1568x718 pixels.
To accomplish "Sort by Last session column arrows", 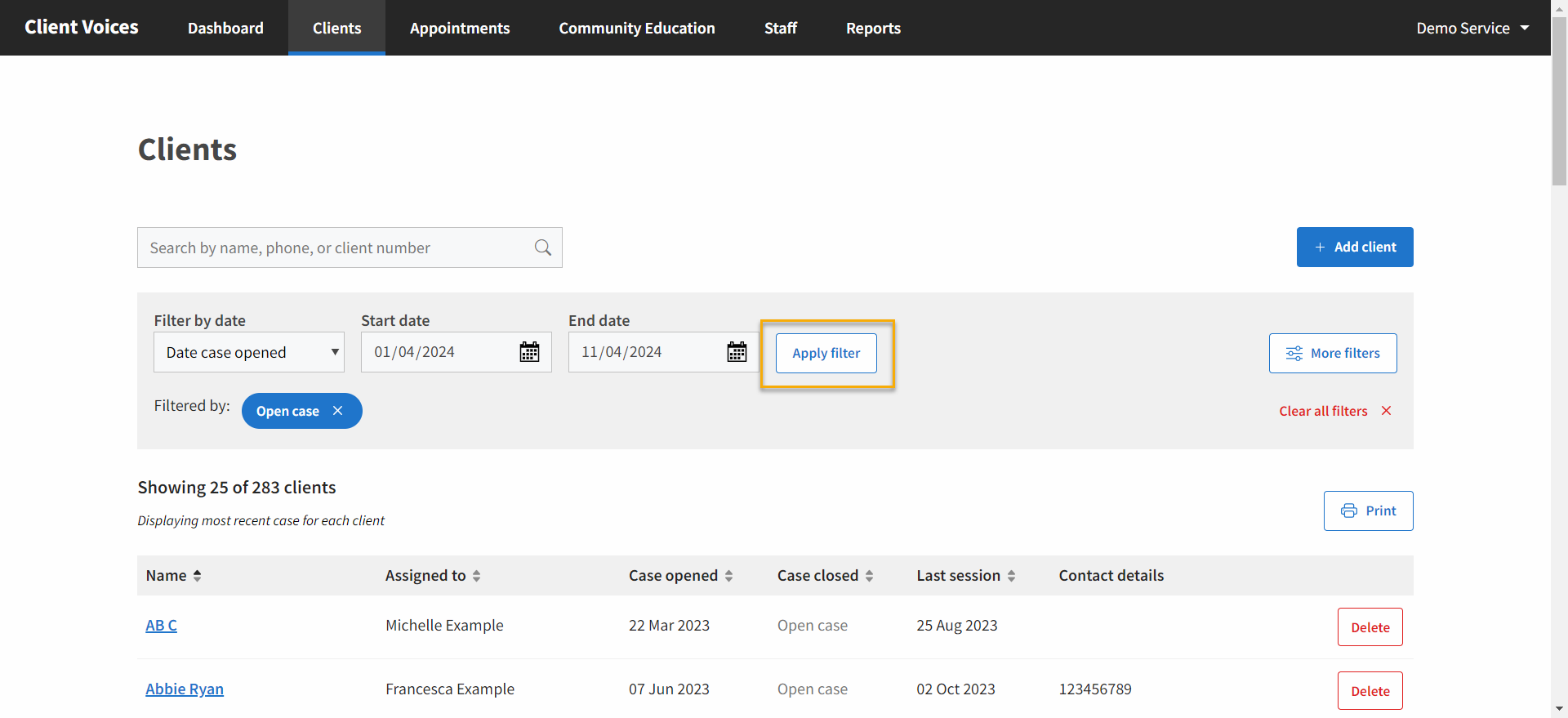I will tap(1012, 576).
